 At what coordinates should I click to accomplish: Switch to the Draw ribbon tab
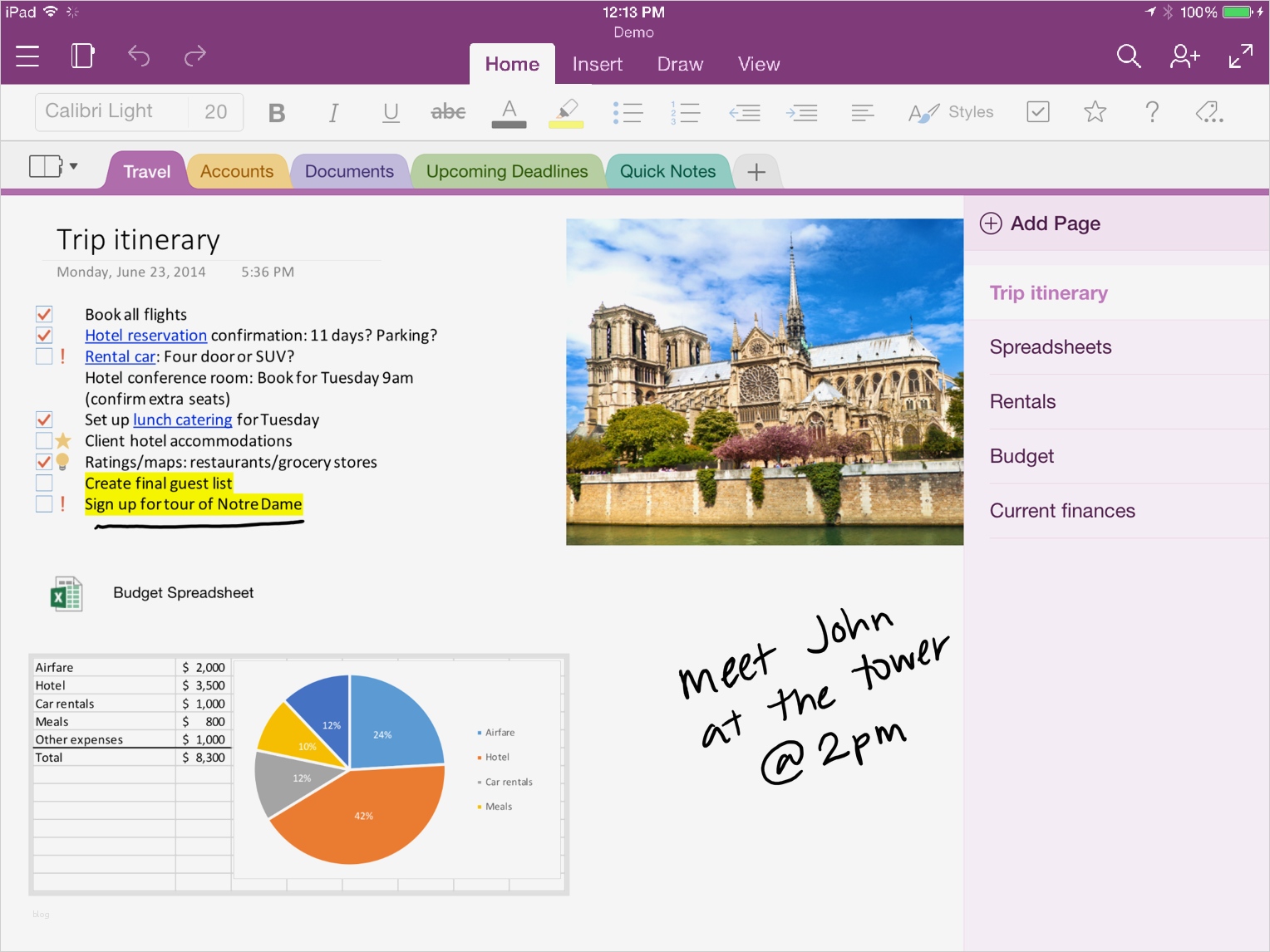coord(679,64)
